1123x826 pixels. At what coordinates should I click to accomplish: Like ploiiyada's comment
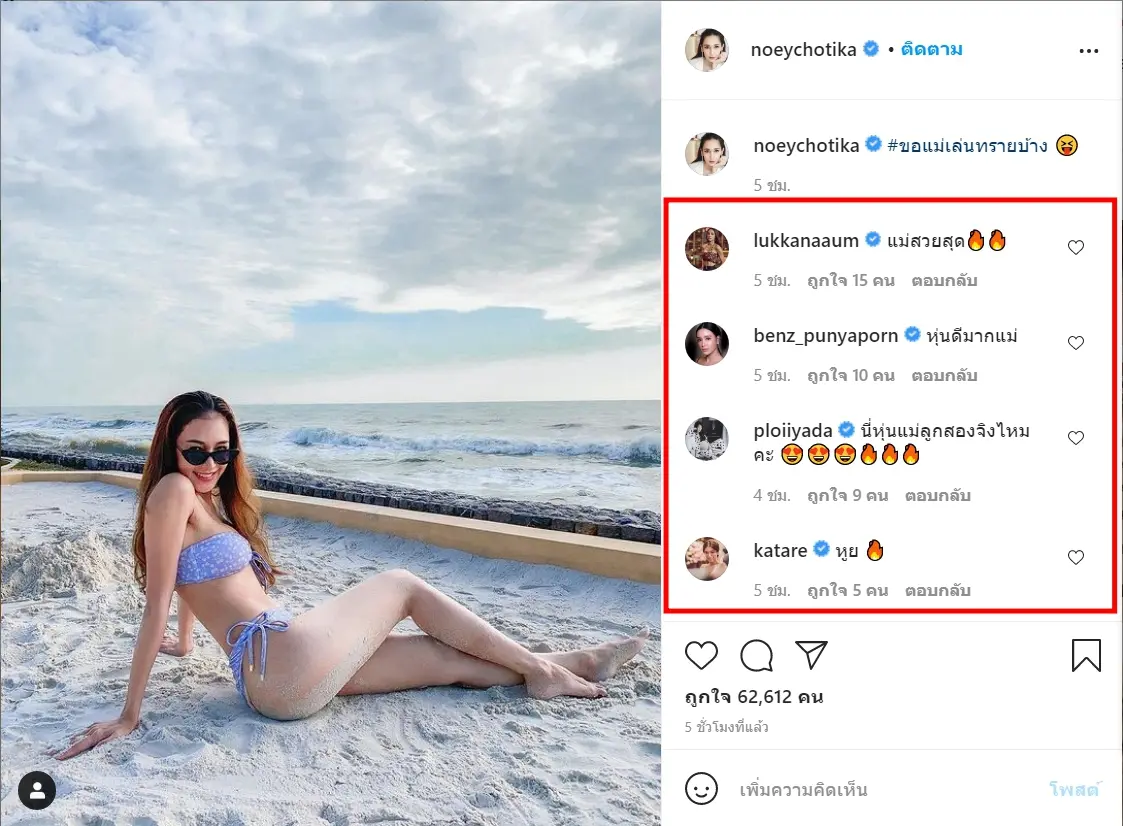[1076, 438]
